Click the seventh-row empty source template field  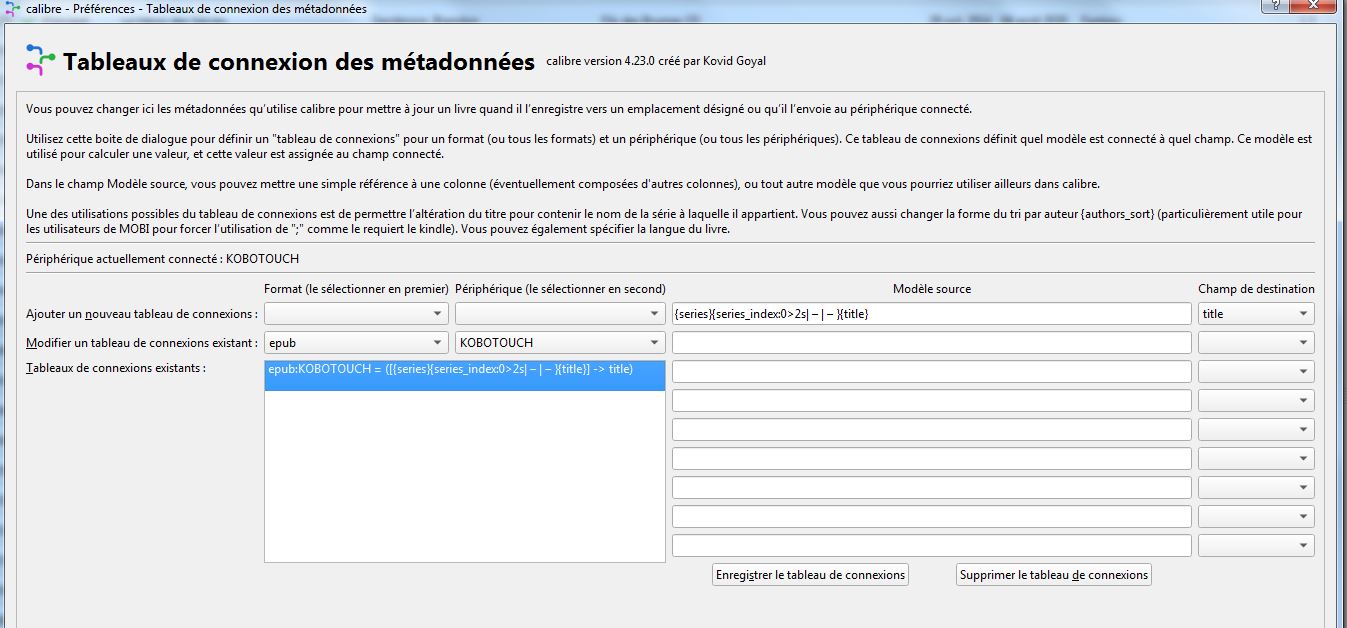coord(932,488)
